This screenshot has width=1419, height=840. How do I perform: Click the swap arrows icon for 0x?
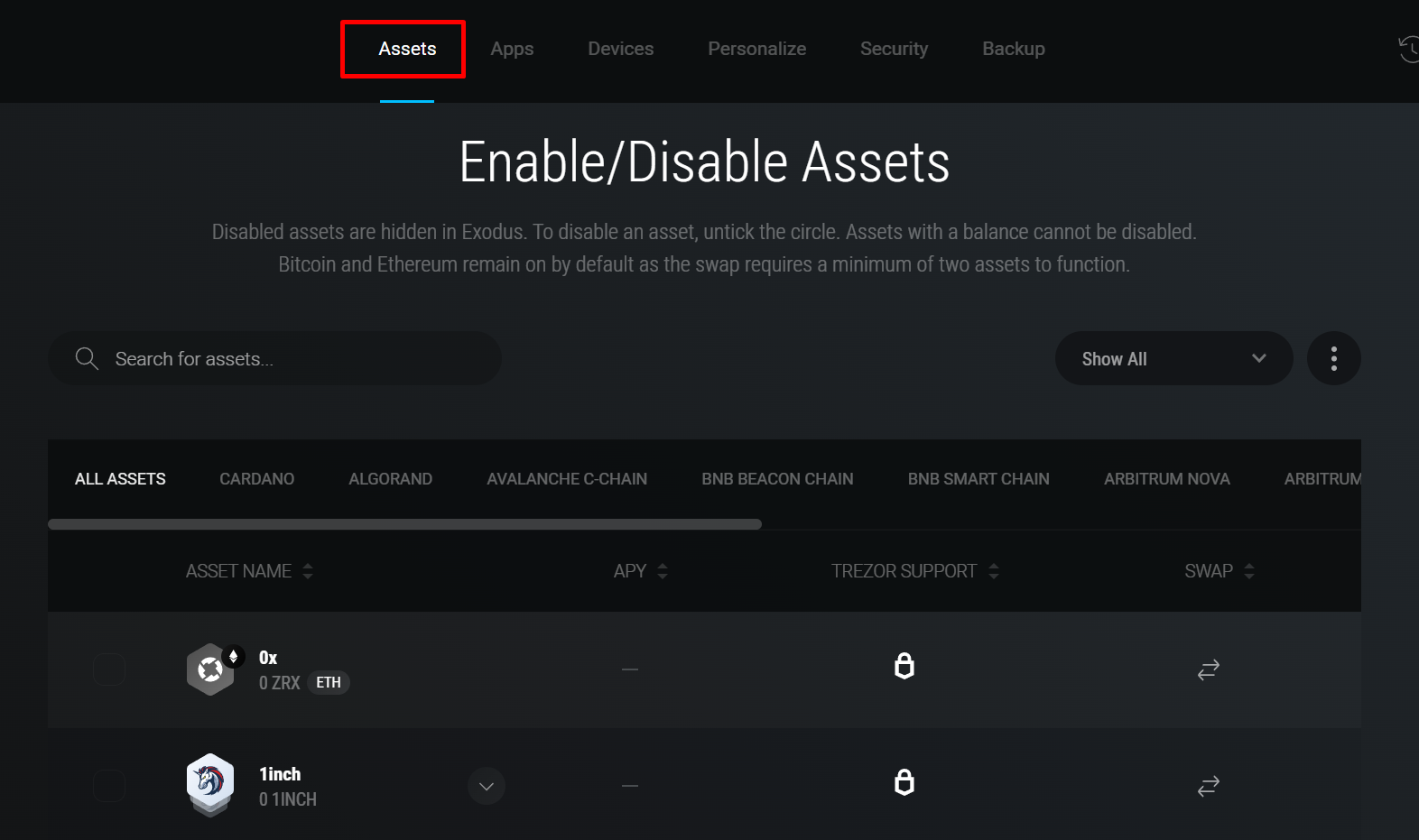pos(1208,669)
